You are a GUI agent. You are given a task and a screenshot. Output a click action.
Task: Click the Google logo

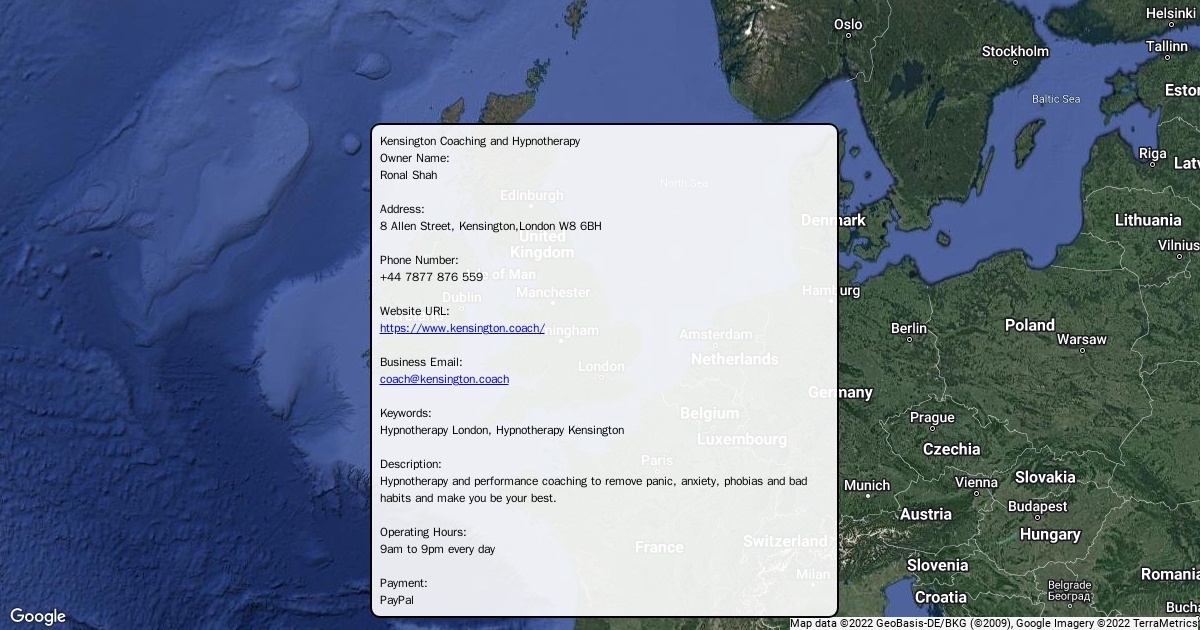(37, 616)
